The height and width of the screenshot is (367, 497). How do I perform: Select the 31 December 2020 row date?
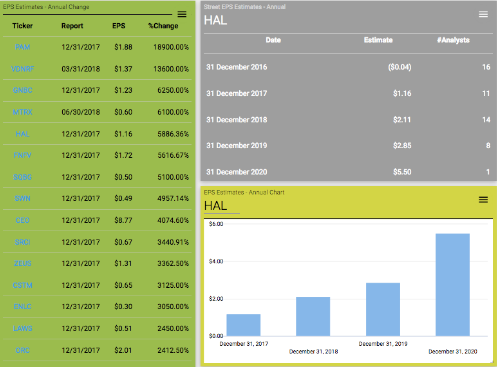pos(237,172)
